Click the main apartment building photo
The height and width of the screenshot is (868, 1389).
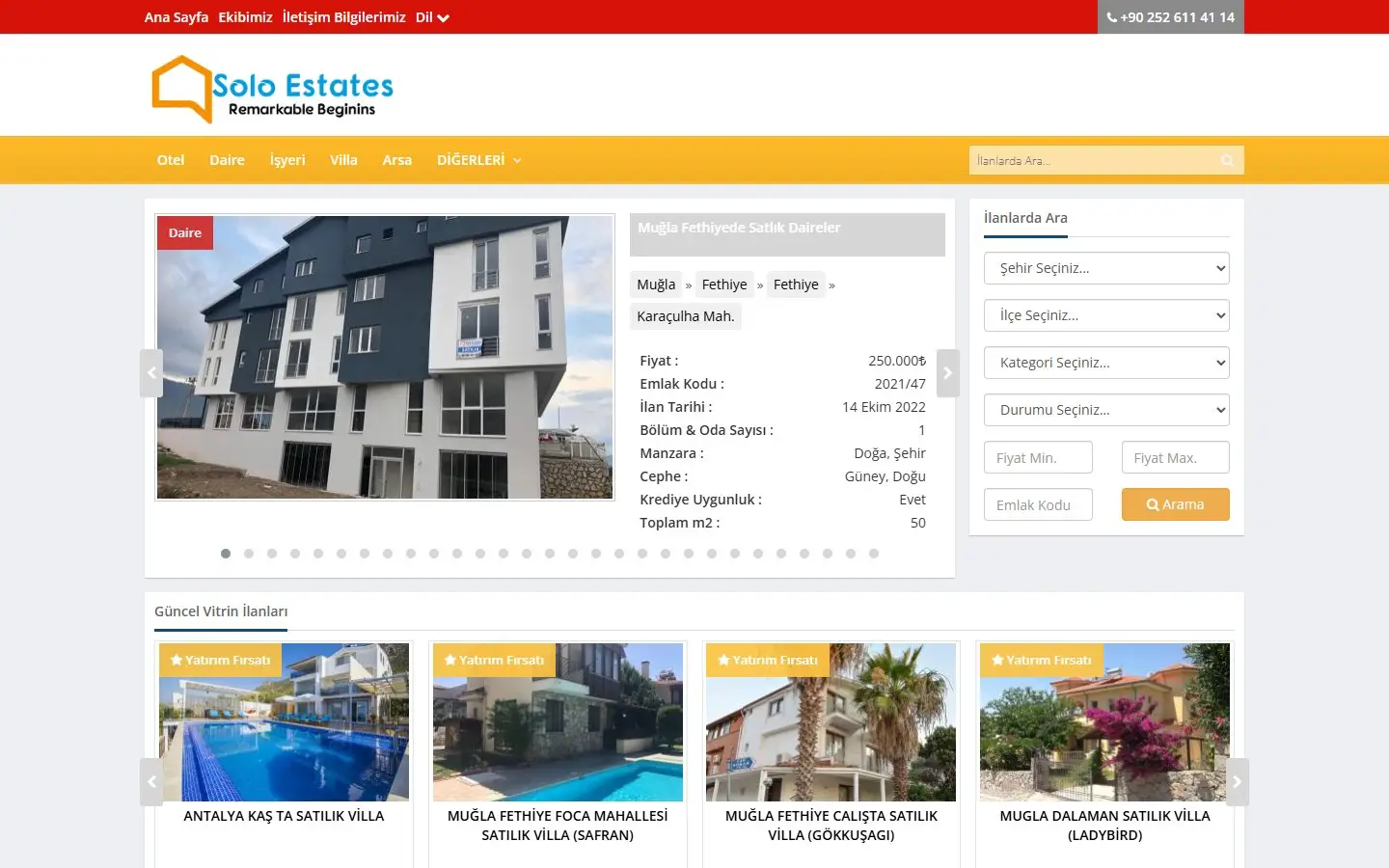pos(385,357)
